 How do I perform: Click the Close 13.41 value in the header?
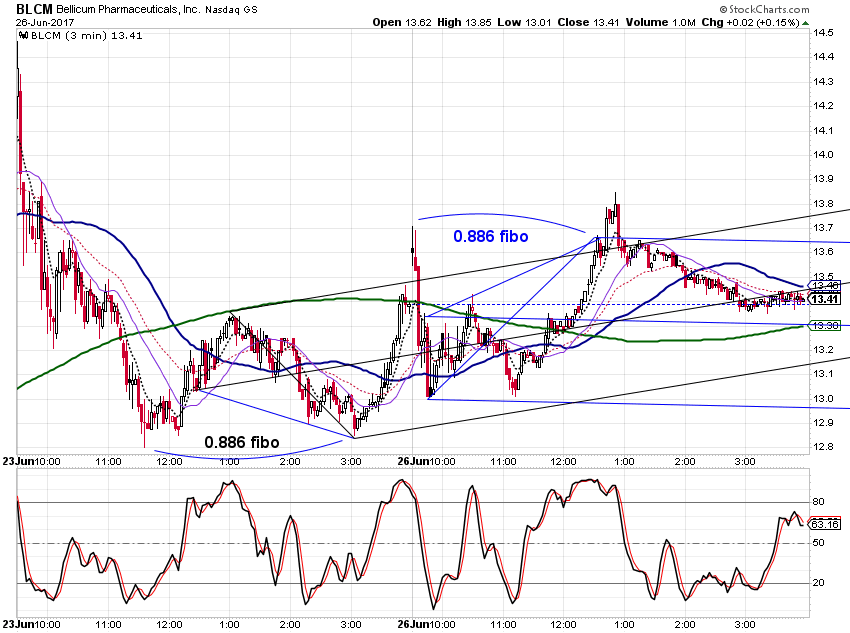pos(588,22)
